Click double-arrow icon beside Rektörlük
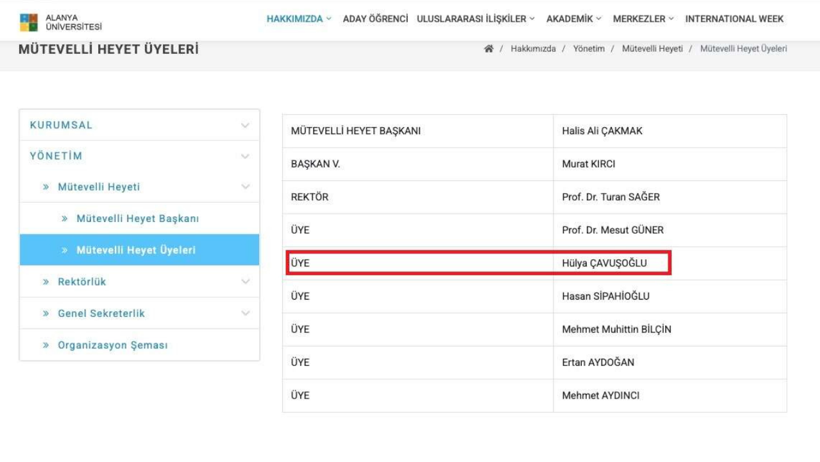Viewport: 820px width, 462px height. pyautogui.click(x=46, y=281)
